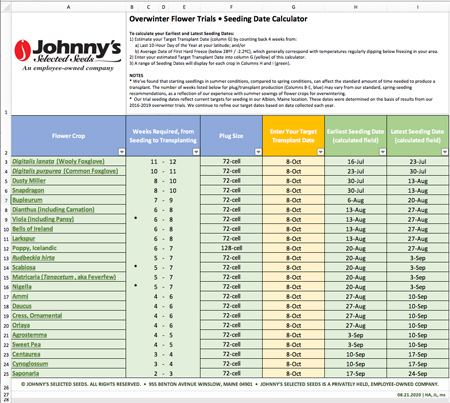Screen dimensions: 450x403
Task: Follow the Nigella link
Action: click(22, 287)
